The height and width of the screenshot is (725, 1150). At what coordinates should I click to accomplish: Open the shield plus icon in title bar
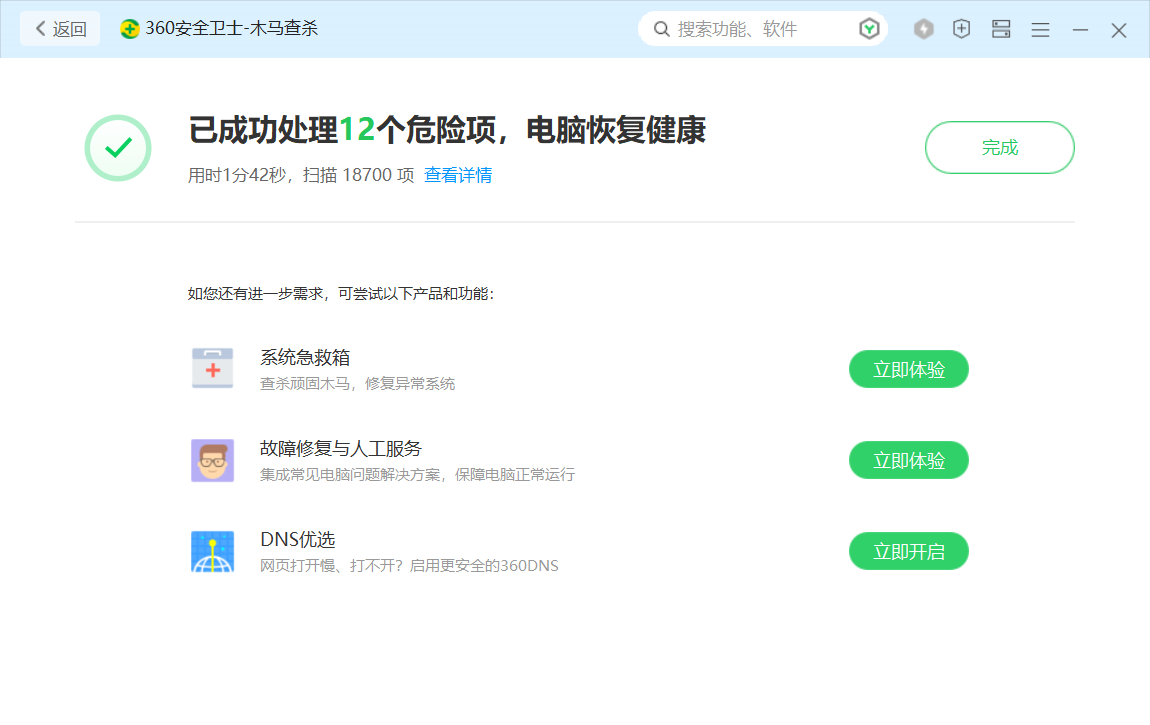[962, 29]
